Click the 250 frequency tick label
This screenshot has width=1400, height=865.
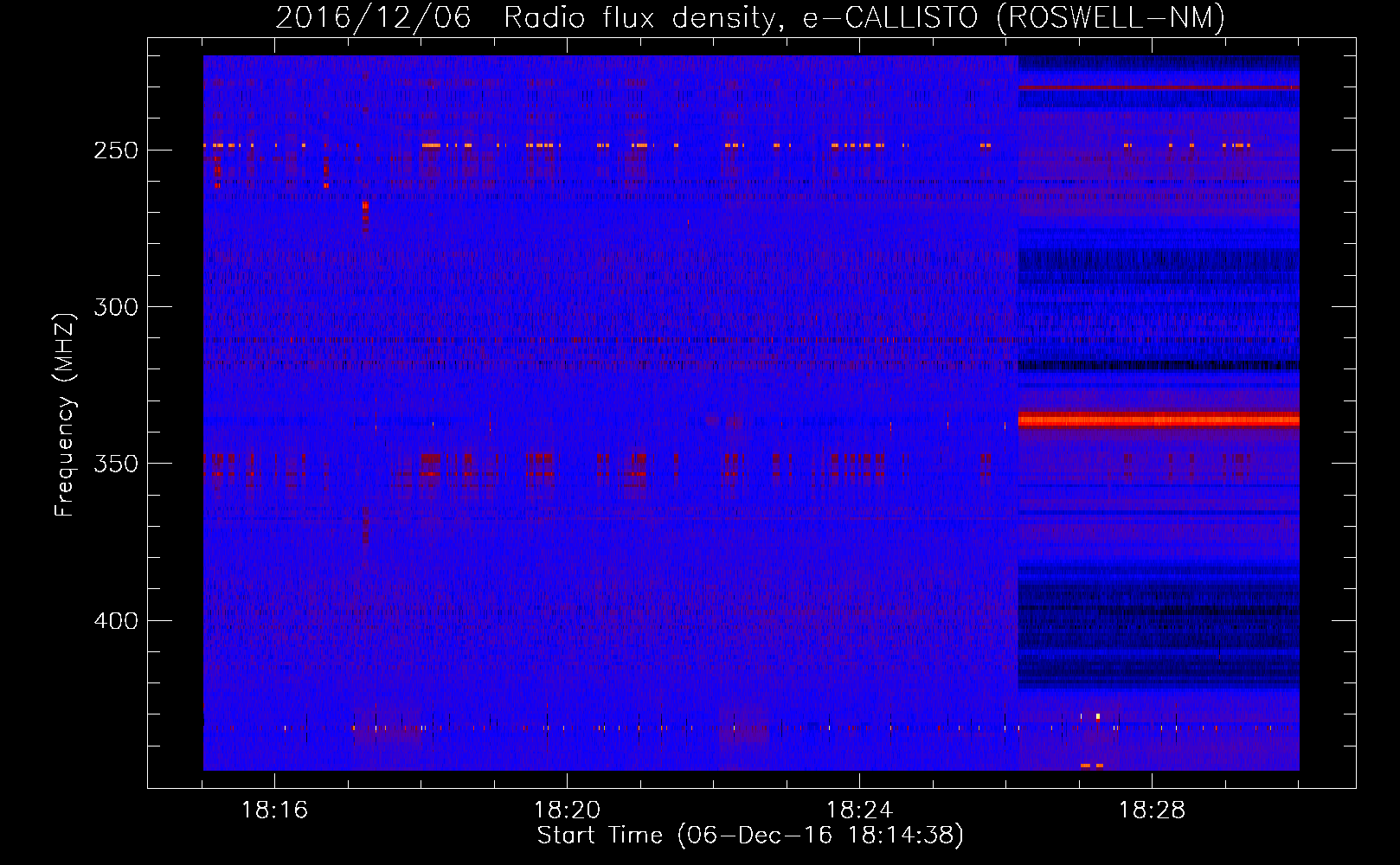pyautogui.click(x=116, y=151)
